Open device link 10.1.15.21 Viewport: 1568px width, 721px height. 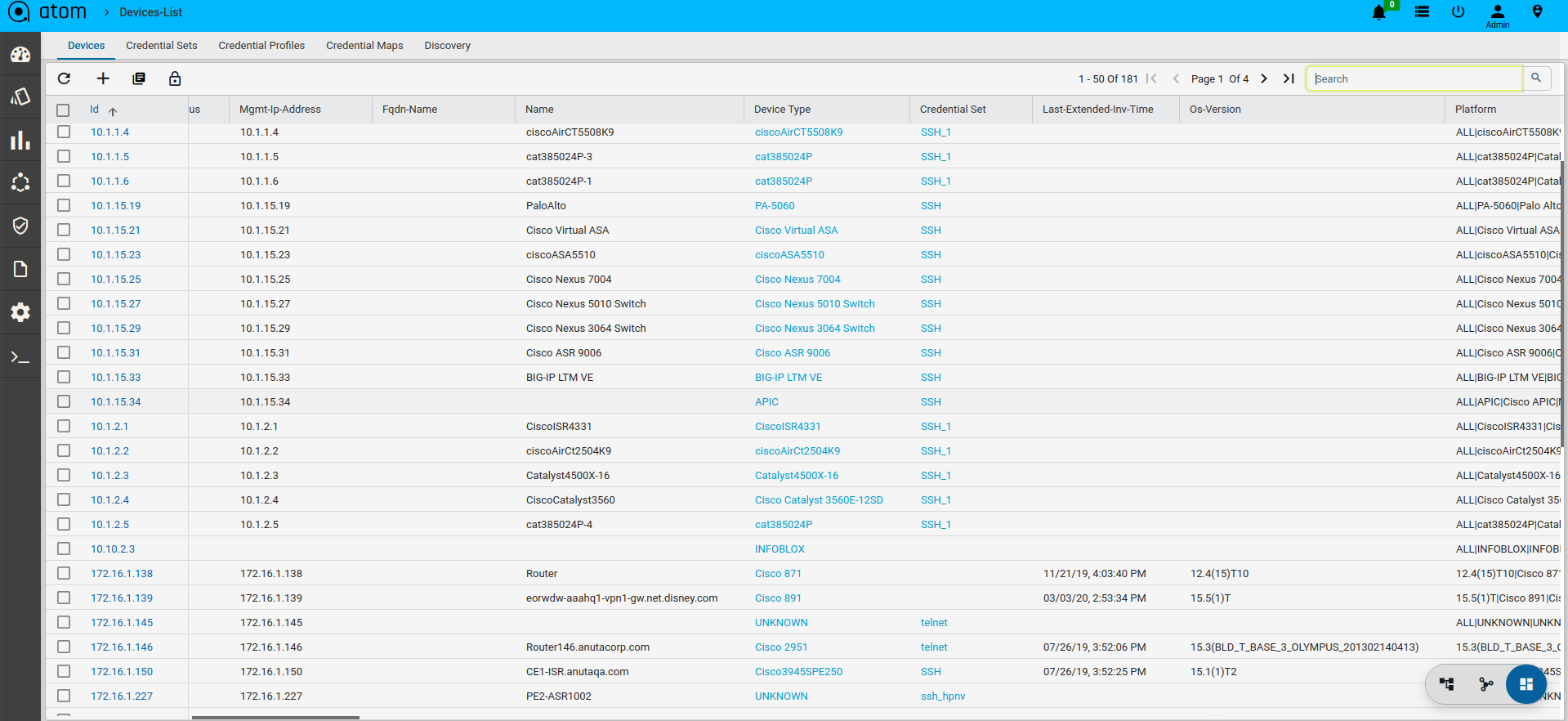115,230
